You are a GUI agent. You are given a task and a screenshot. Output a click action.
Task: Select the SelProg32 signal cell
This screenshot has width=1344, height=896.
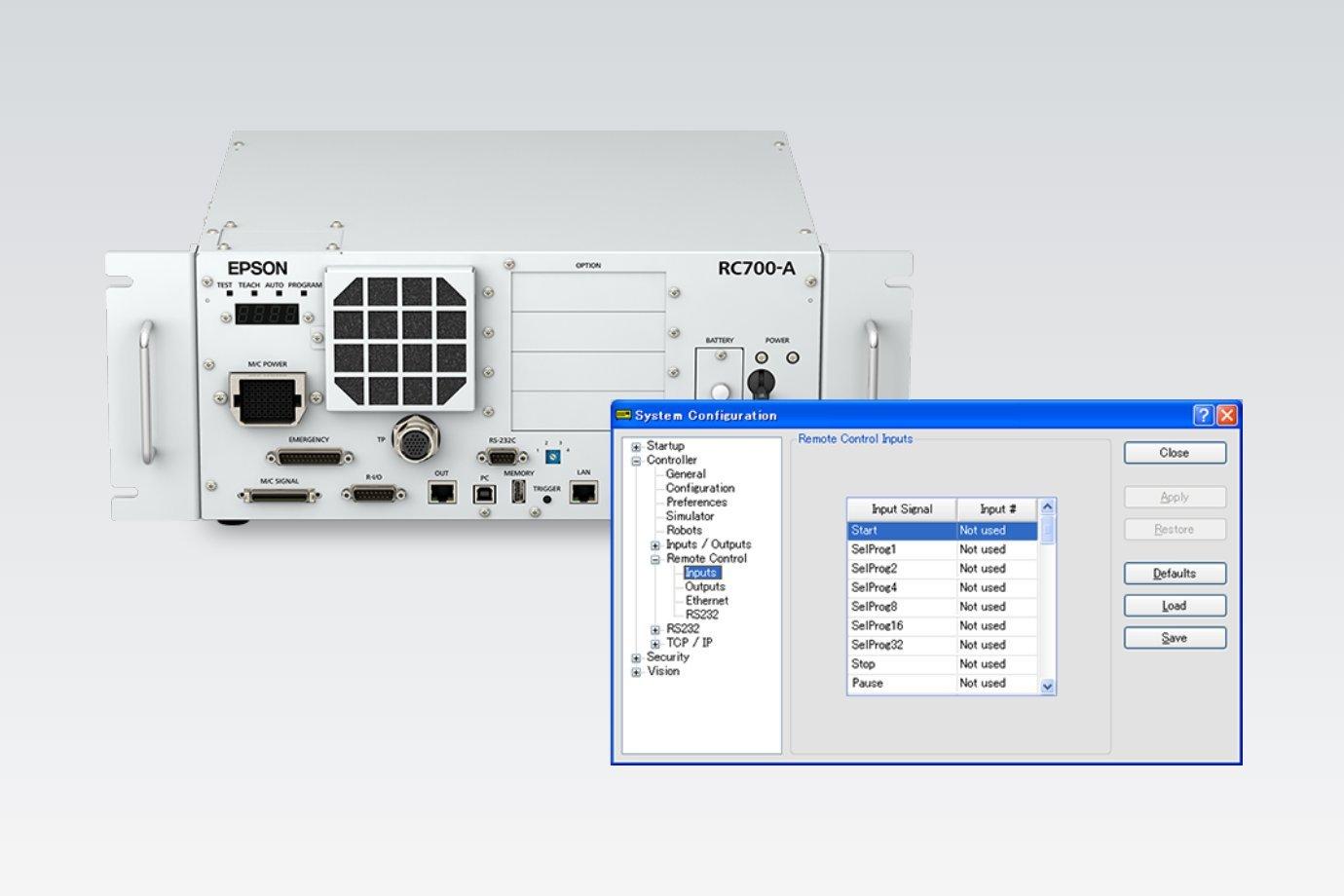tap(902, 645)
